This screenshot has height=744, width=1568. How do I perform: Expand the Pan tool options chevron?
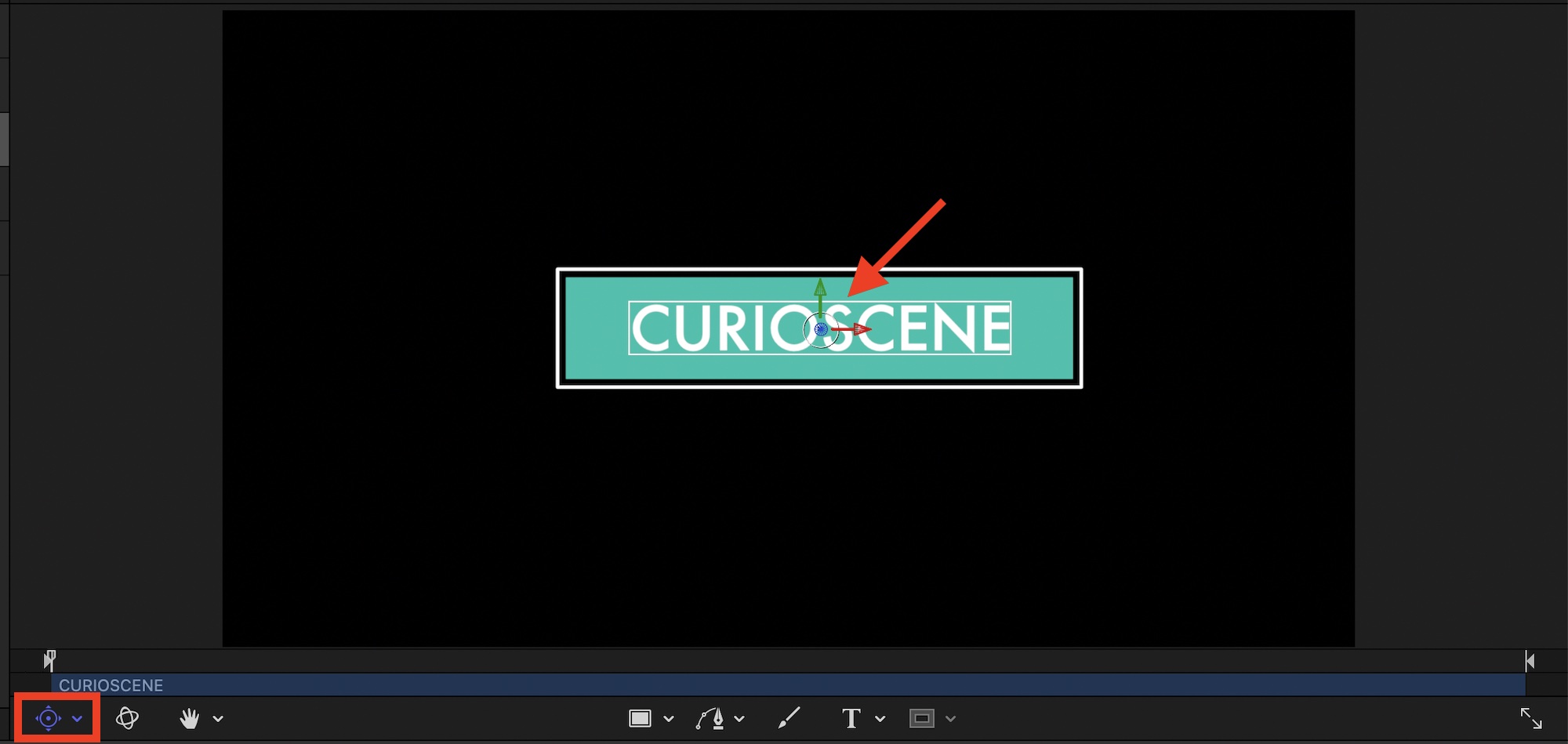pyautogui.click(x=218, y=718)
